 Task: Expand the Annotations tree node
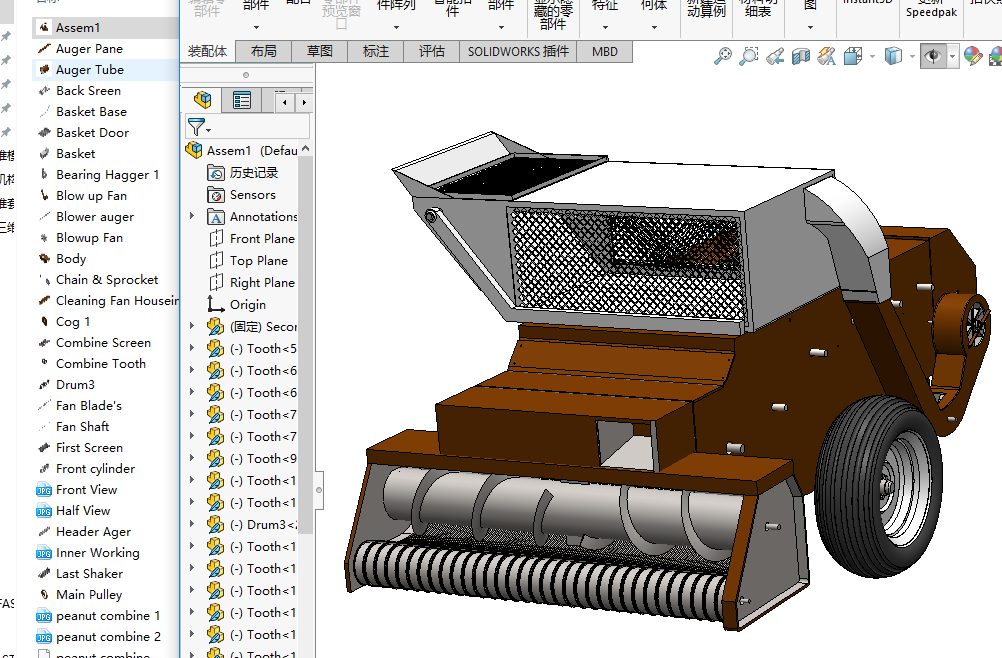[x=192, y=216]
